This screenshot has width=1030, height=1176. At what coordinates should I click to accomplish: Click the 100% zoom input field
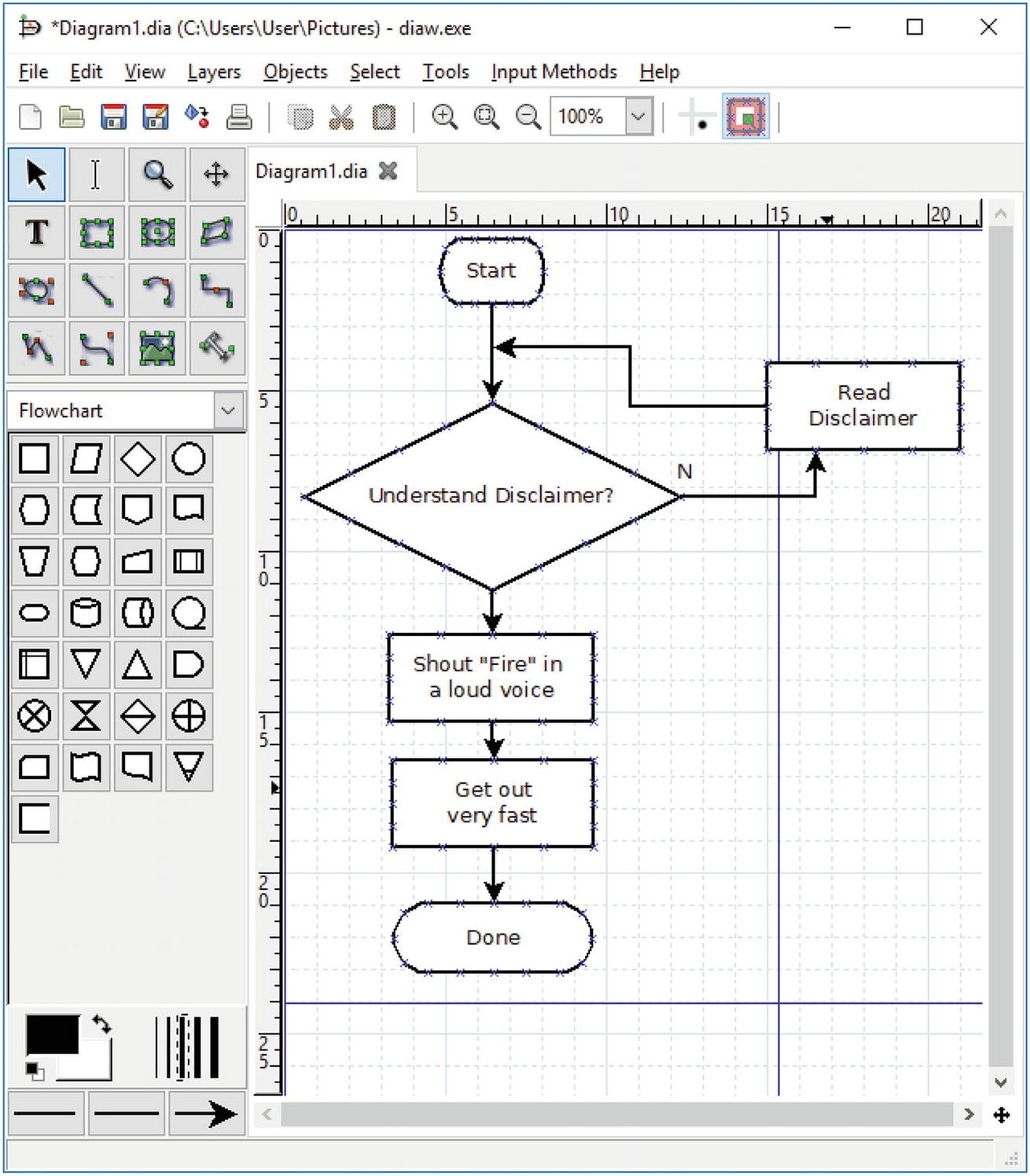pyautogui.click(x=587, y=117)
